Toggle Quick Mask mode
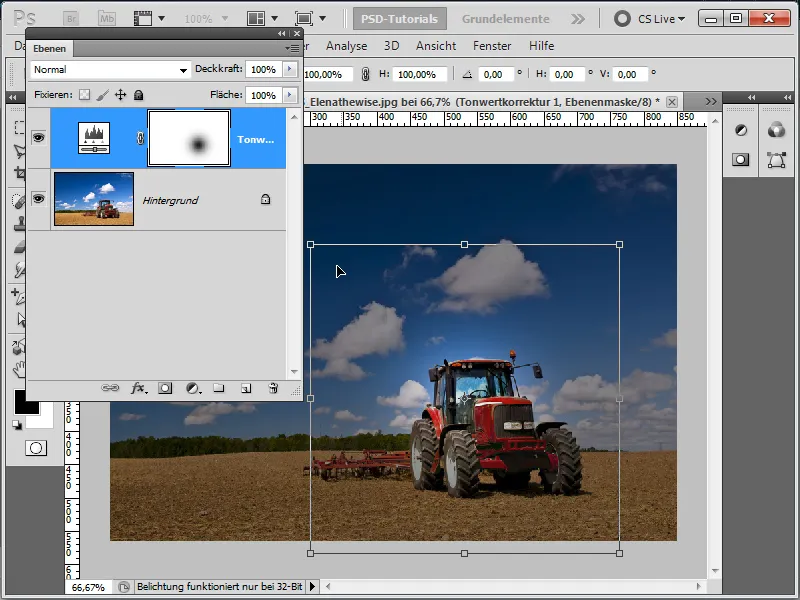Viewport: 800px width, 600px height. coord(36,448)
